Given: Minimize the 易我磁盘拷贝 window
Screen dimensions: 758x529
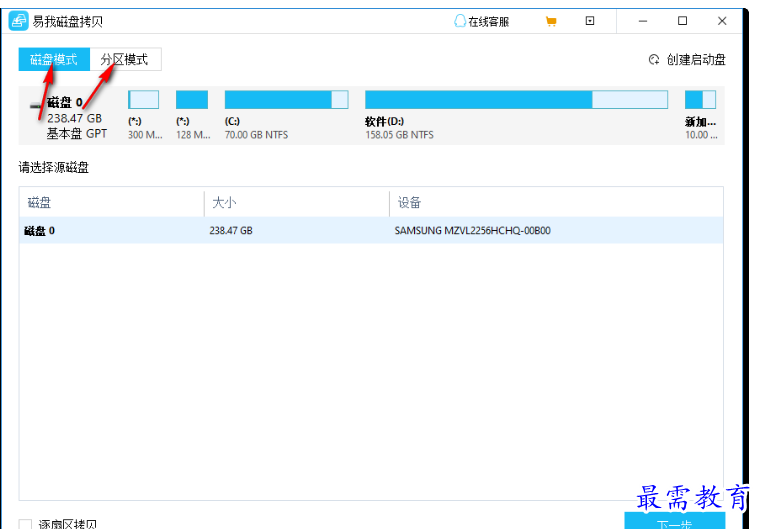Looking at the screenshot, I should (642, 21).
